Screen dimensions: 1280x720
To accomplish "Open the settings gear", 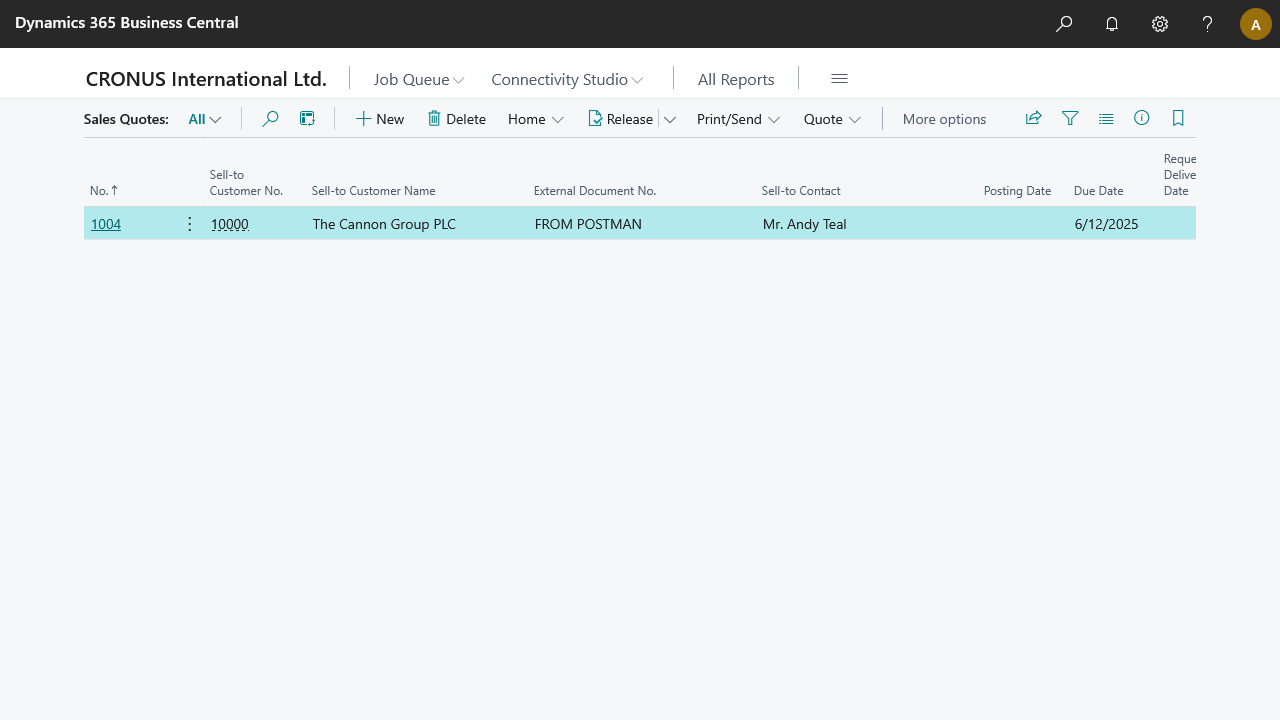I will [1160, 24].
